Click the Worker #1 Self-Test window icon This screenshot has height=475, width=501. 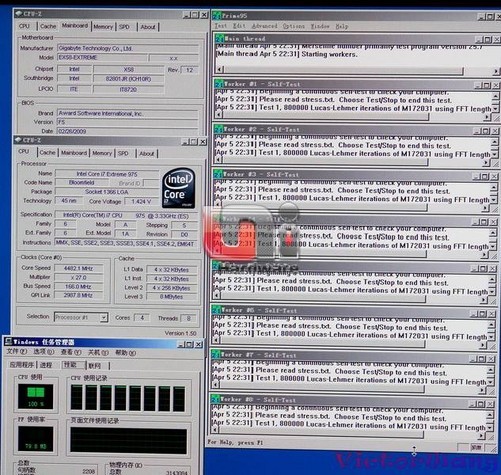coord(219,84)
